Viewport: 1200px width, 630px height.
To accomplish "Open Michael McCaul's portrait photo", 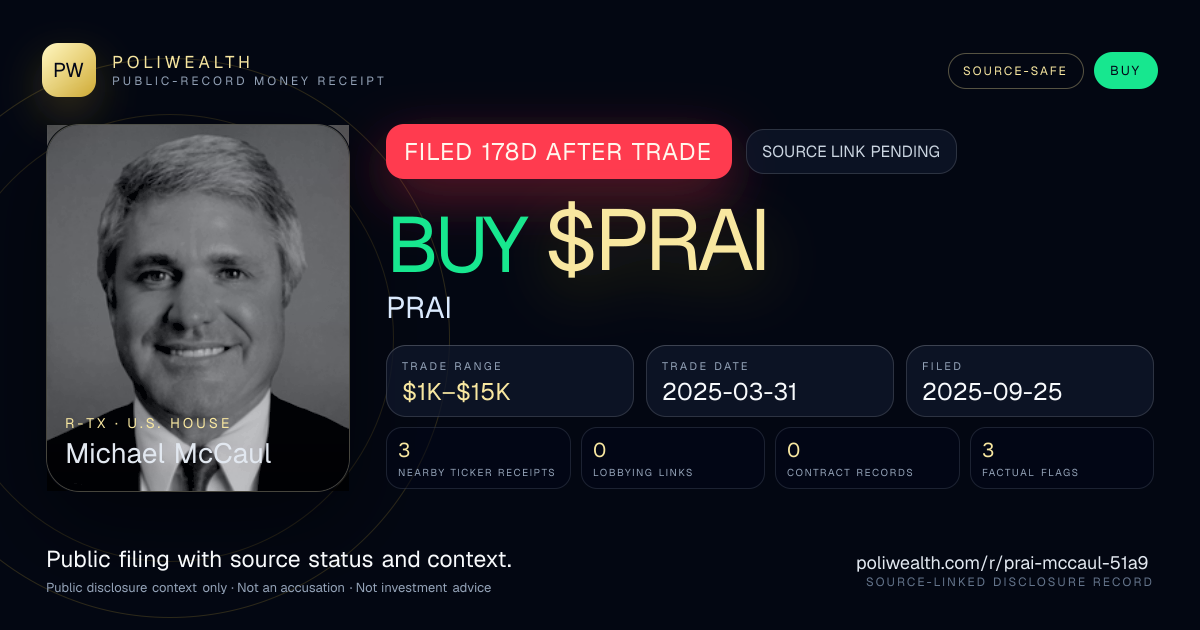I will point(198,308).
